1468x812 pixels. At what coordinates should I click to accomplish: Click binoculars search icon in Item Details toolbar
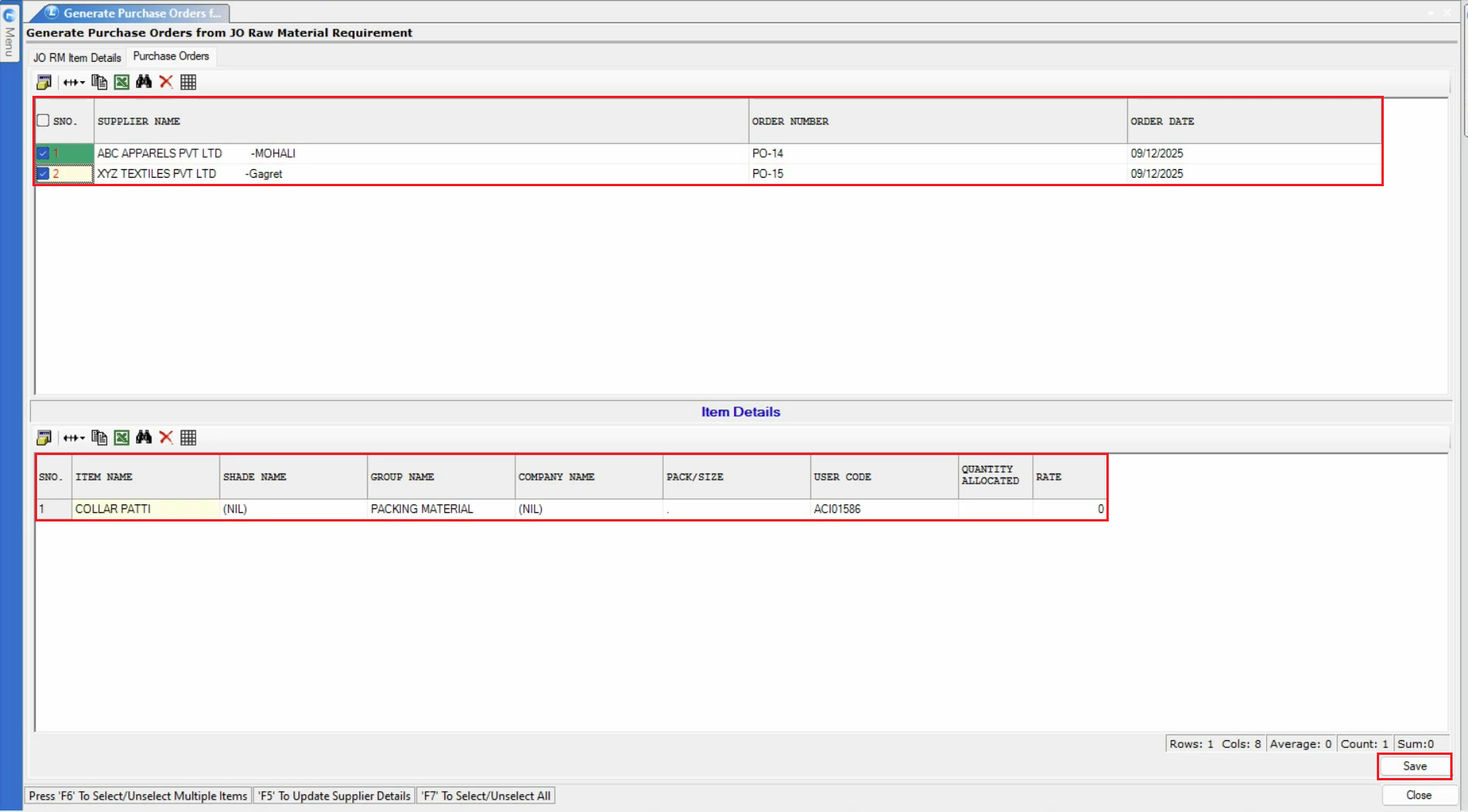144,438
